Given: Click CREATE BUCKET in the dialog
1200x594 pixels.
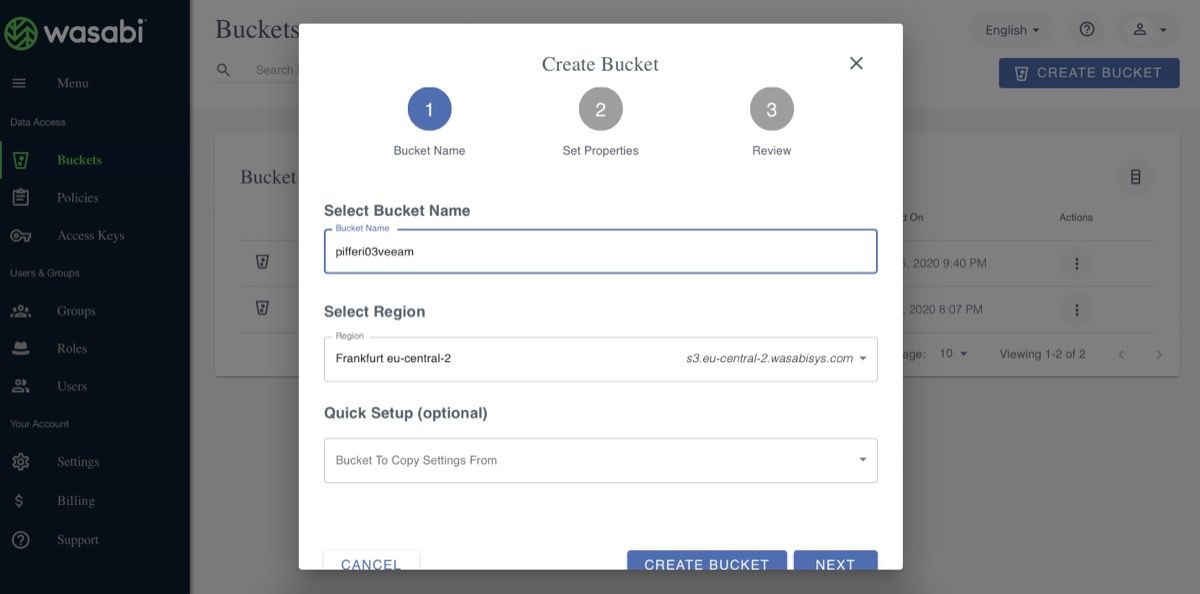Looking at the screenshot, I should pos(707,562).
